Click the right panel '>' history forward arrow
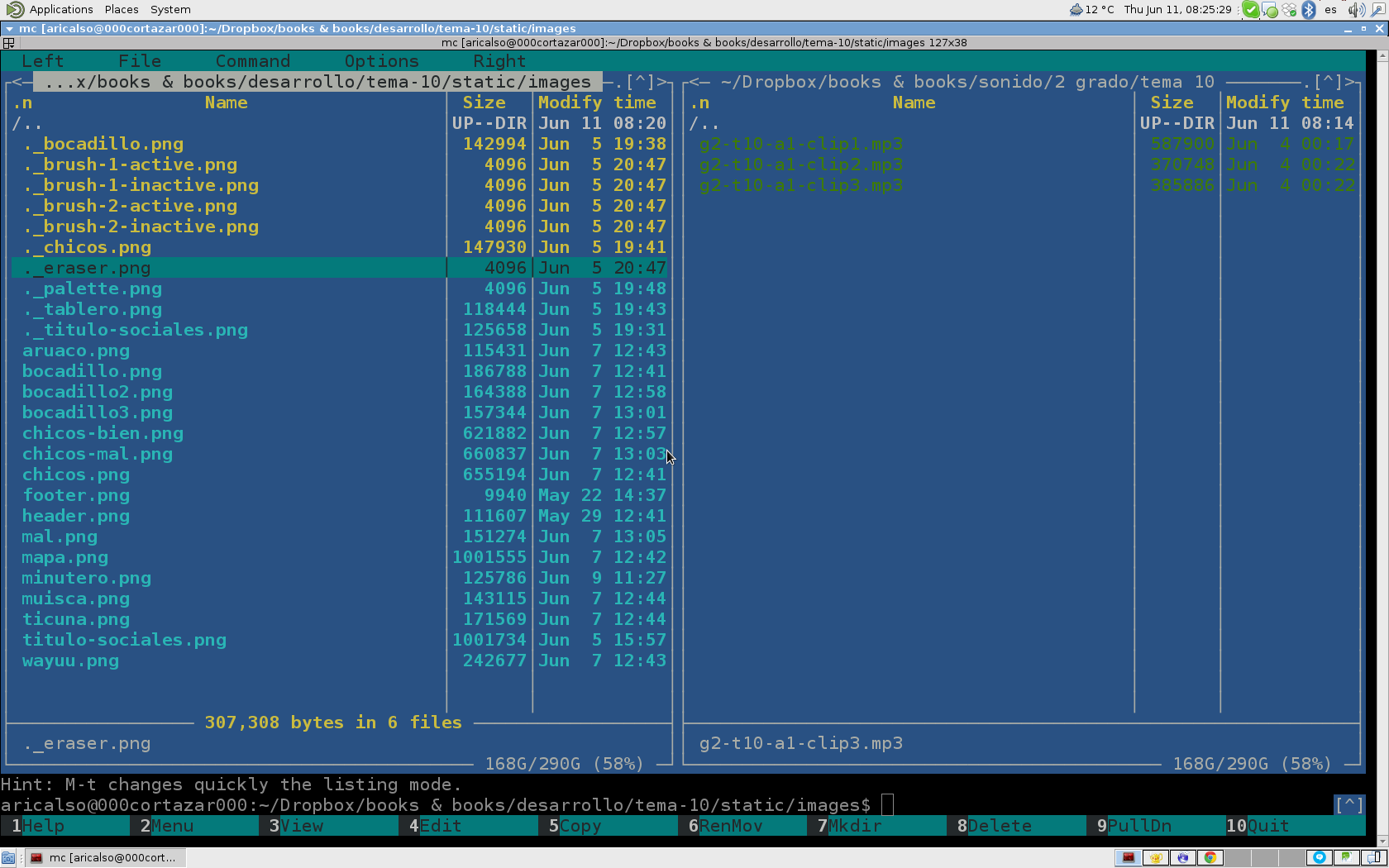 [1349, 82]
